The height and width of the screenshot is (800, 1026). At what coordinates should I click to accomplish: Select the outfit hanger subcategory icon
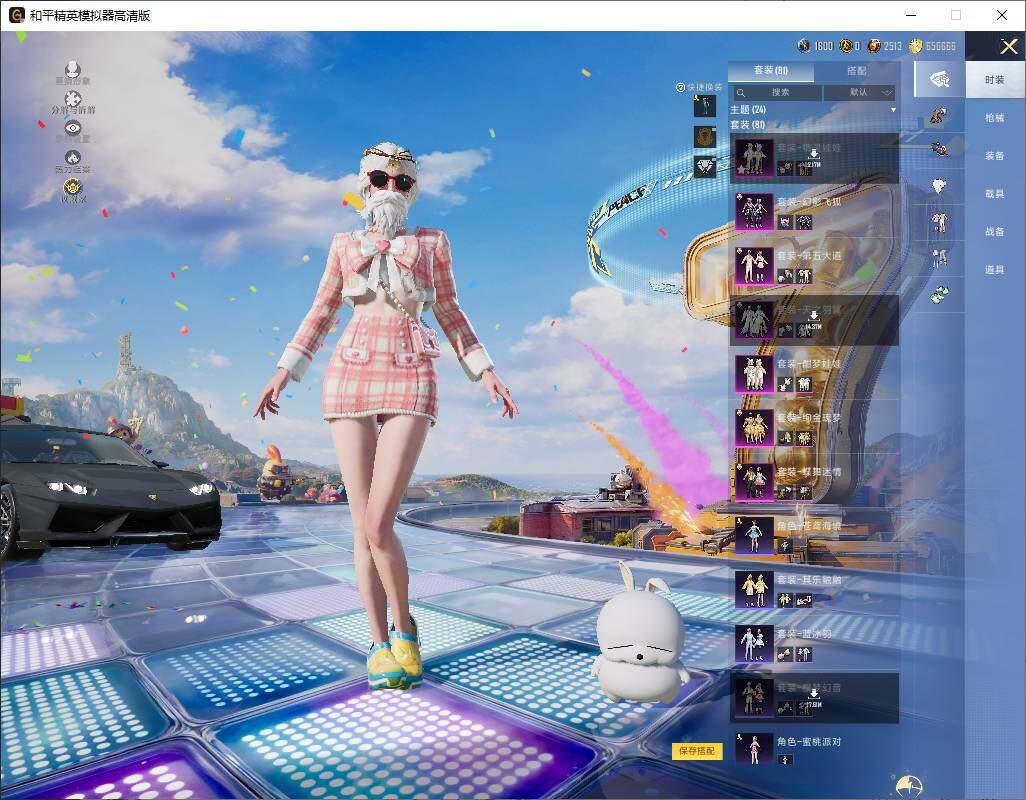click(940, 80)
